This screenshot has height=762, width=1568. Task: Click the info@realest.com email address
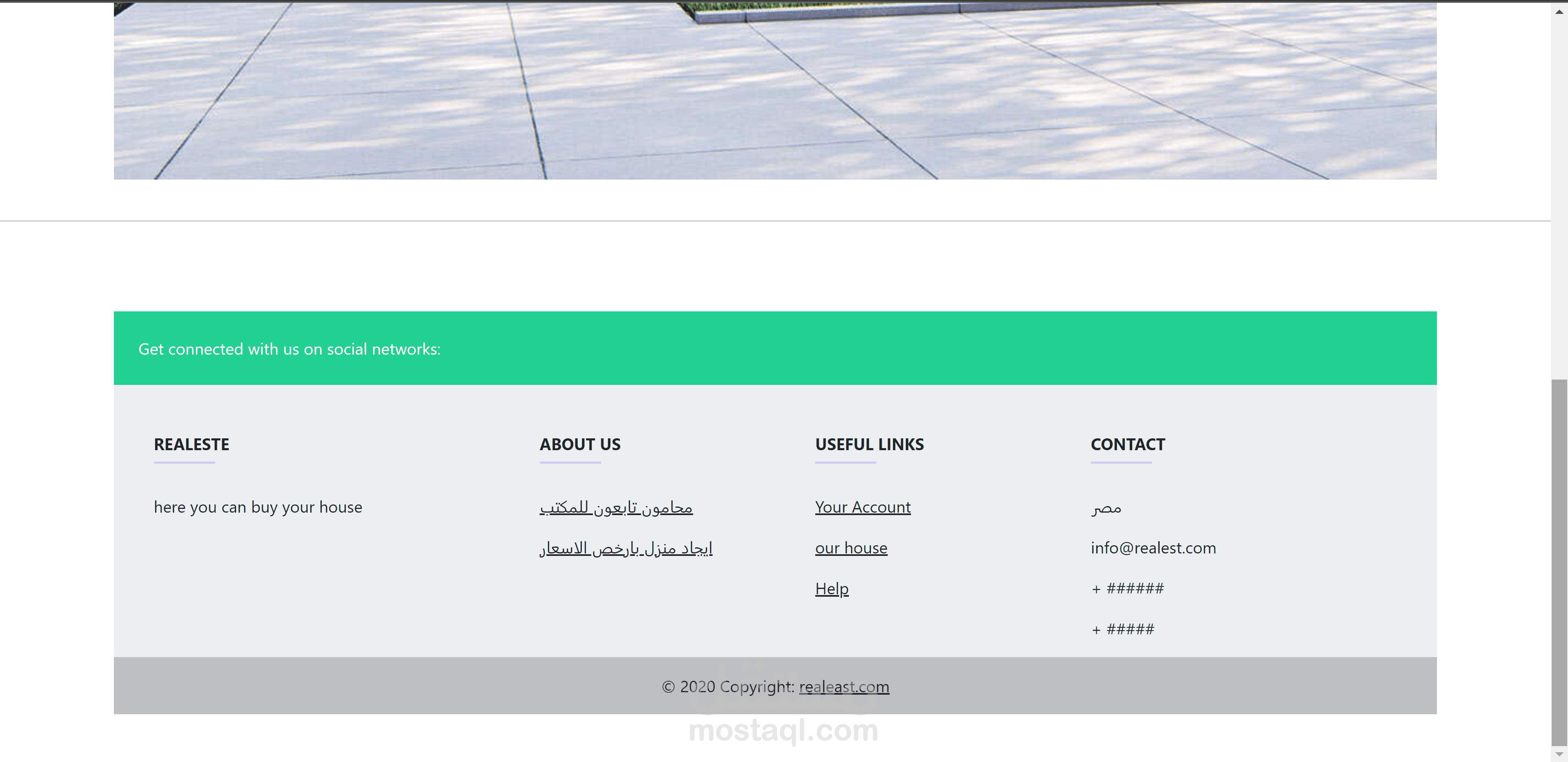point(1153,548)
